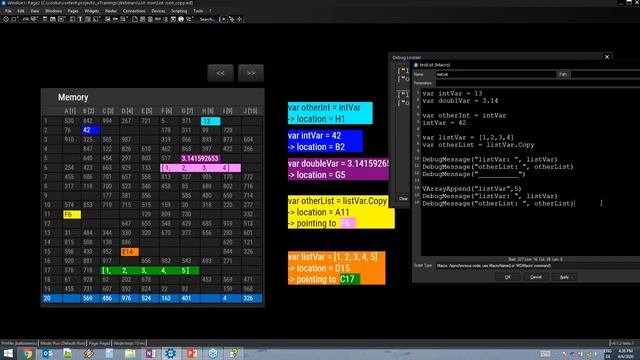Click code line 'var doublVar = 3.14'

tap(460, 101)
